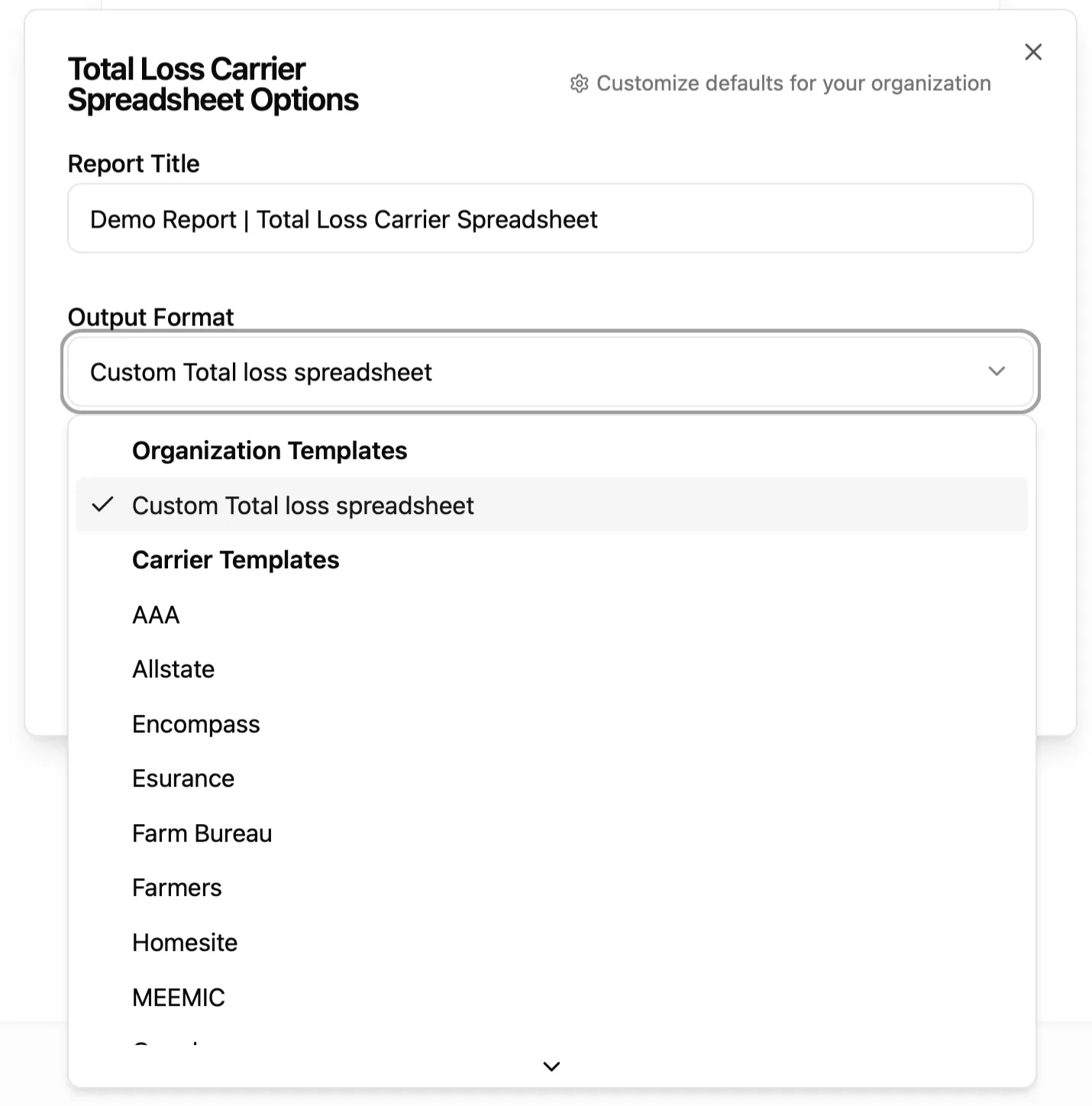Click the Report Title label
Screen dimensions: 1092x1106
pos(134,163)
